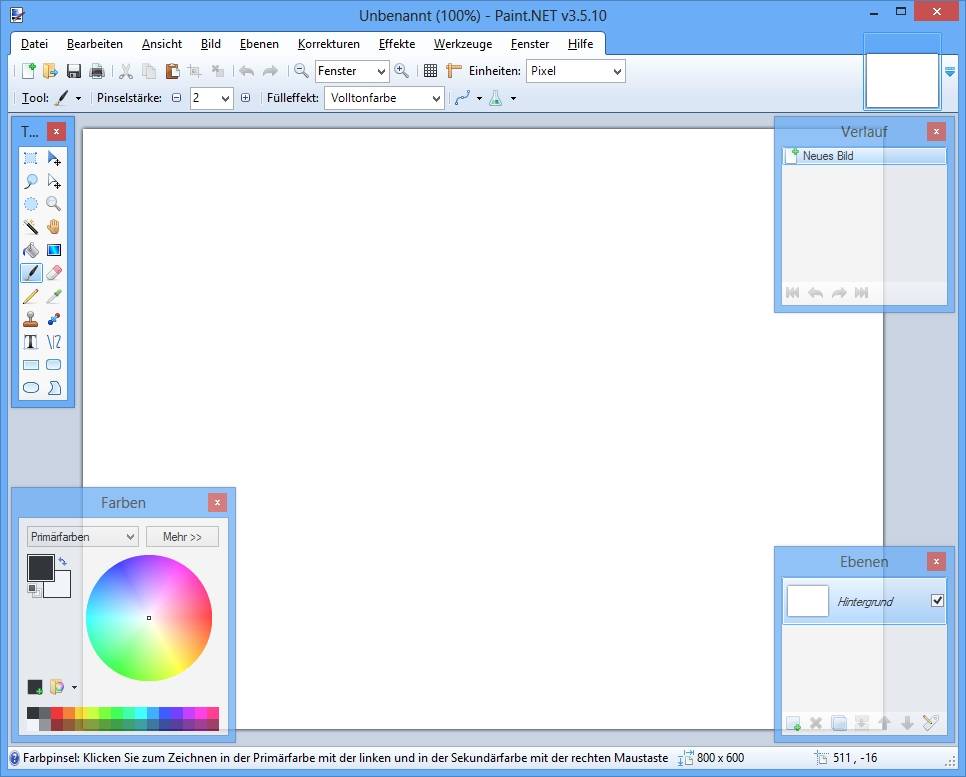Open the Einheiten Pixel dropdown
The height and width of the screenshot is (777, 966).
coord(617,71)
